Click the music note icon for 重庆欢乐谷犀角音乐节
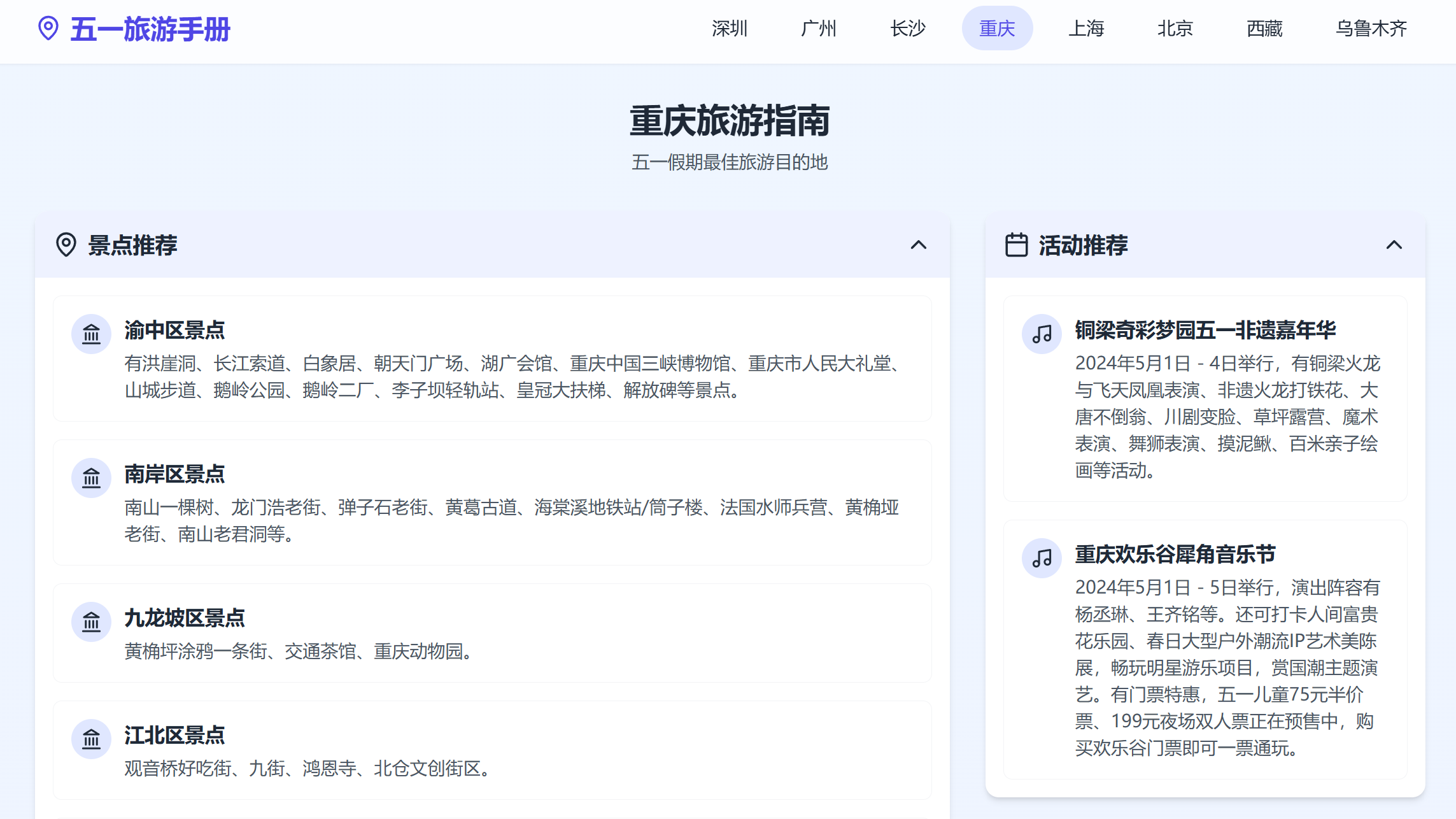 point(1042,558)
